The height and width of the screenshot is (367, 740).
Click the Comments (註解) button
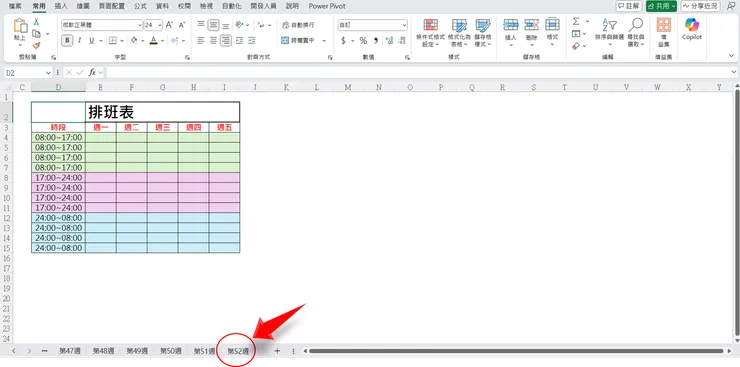pyautogui.click(x=629, y=6)
